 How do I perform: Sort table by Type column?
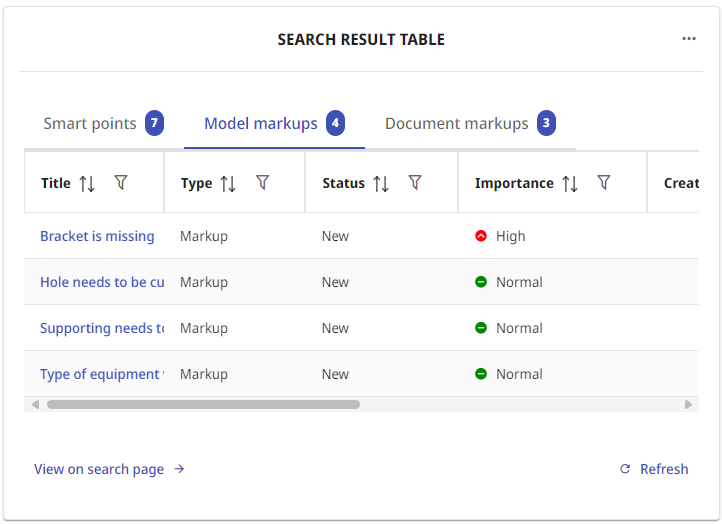pos(228,184)
